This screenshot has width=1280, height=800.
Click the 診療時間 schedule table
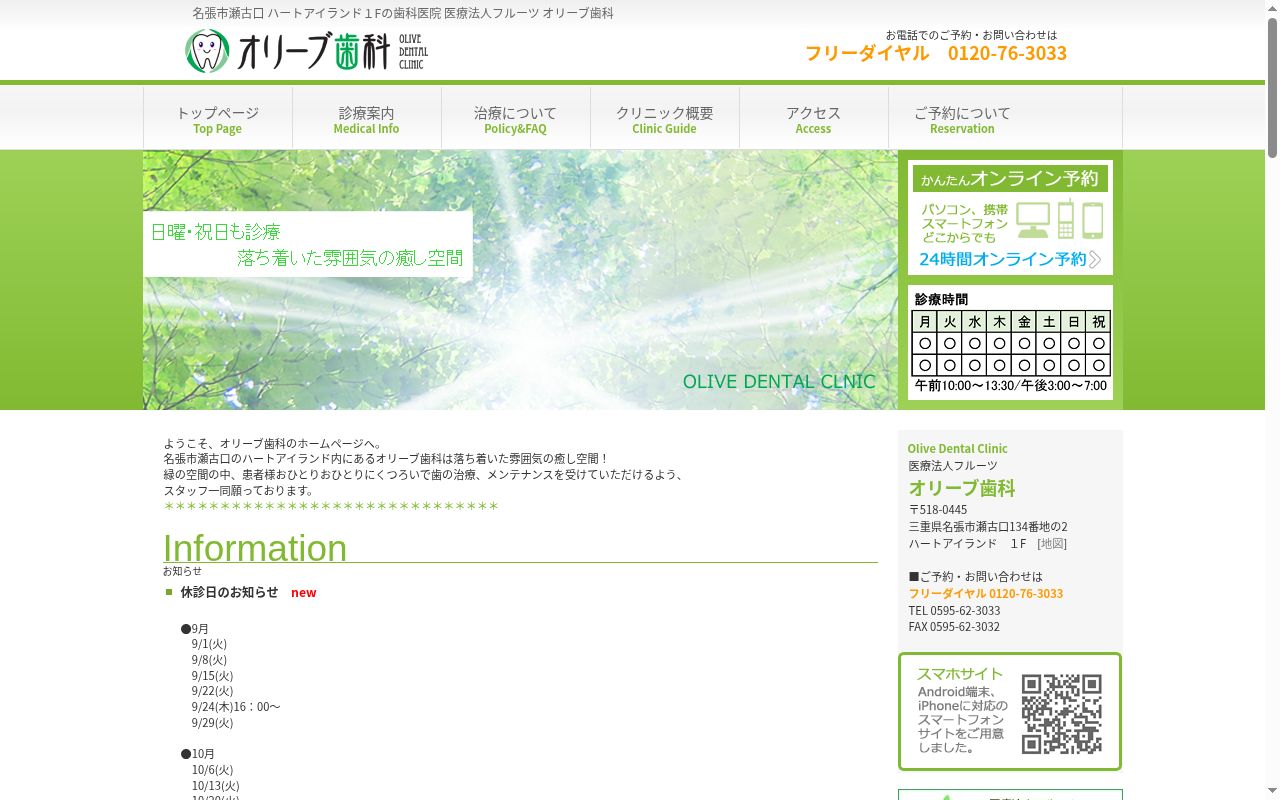1011,342
